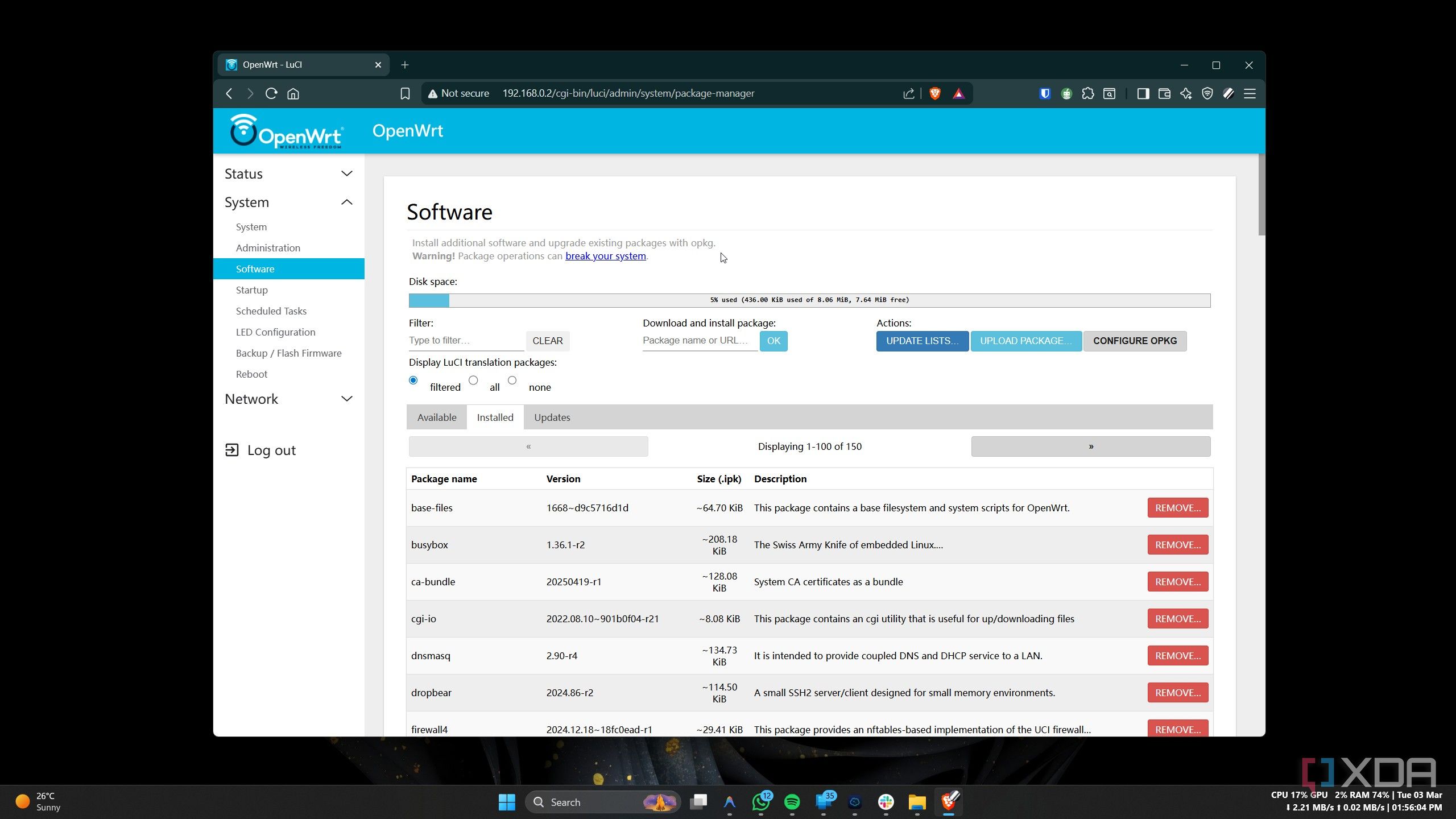Click the Log out icon in sidebar
Viewport: 1456px width, 819px height.
231,450
